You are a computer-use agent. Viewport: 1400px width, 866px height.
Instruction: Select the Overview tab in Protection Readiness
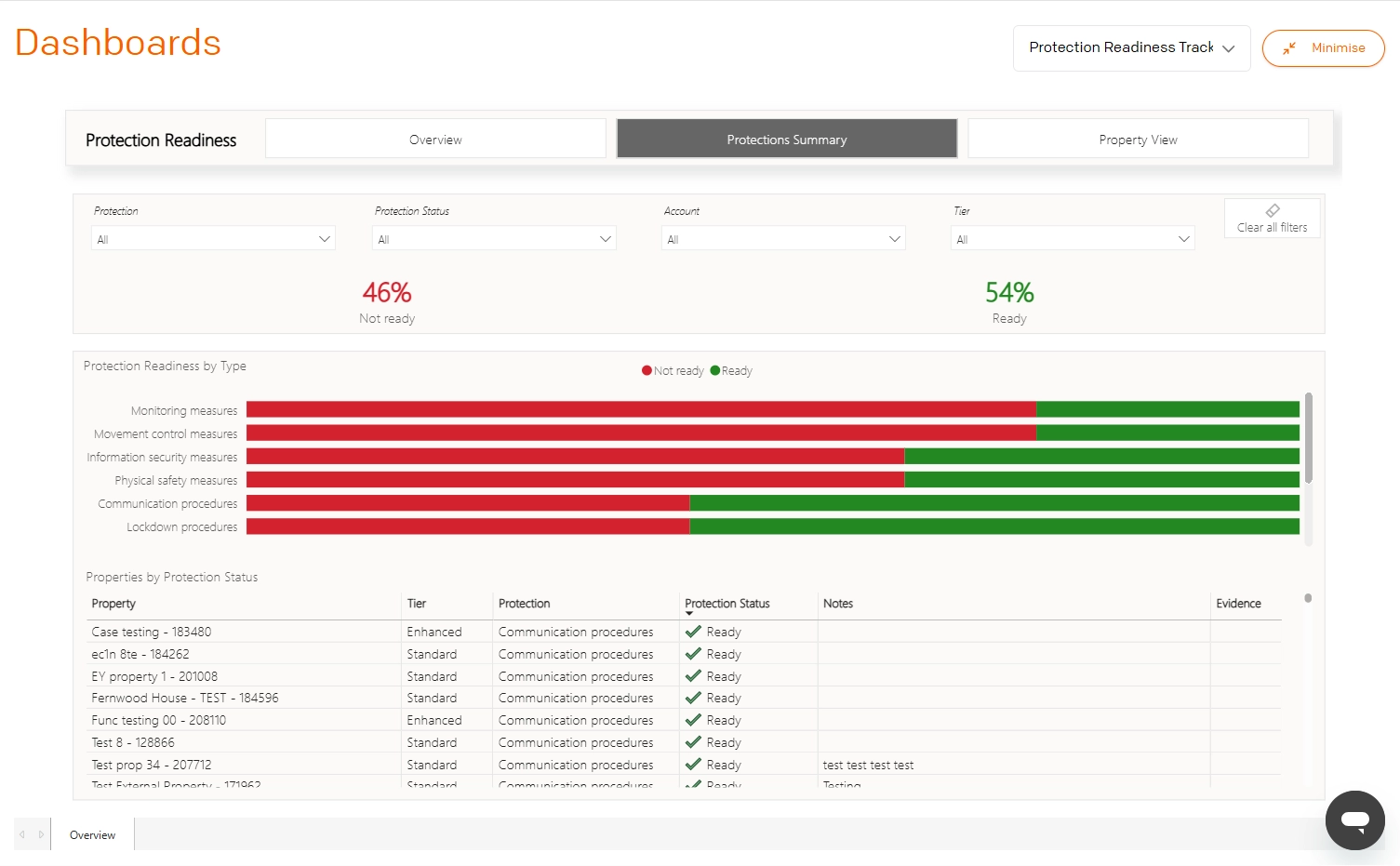435,140
